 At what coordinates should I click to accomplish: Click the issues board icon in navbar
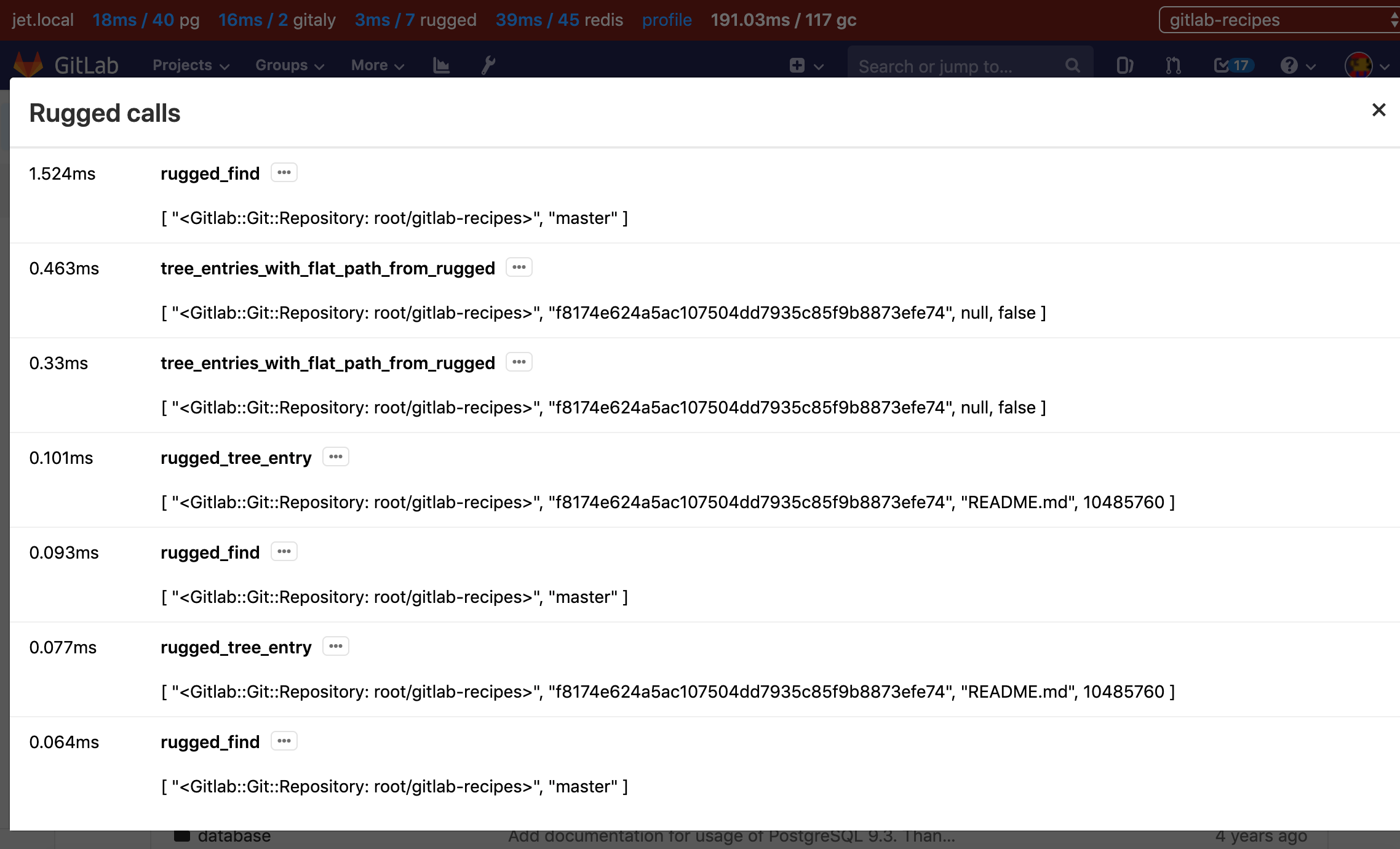point(1124,65)
